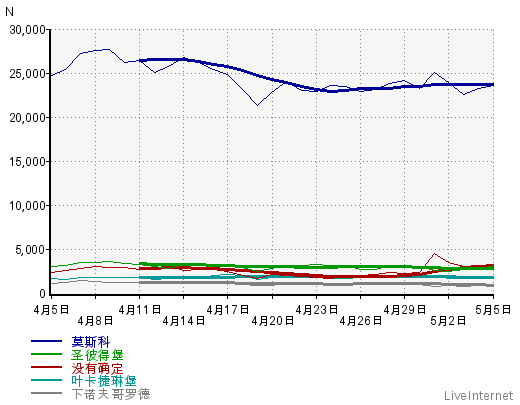520x405 pixels.
Task: Click the 5月2日 date label on axis
Action: point(448,321)
